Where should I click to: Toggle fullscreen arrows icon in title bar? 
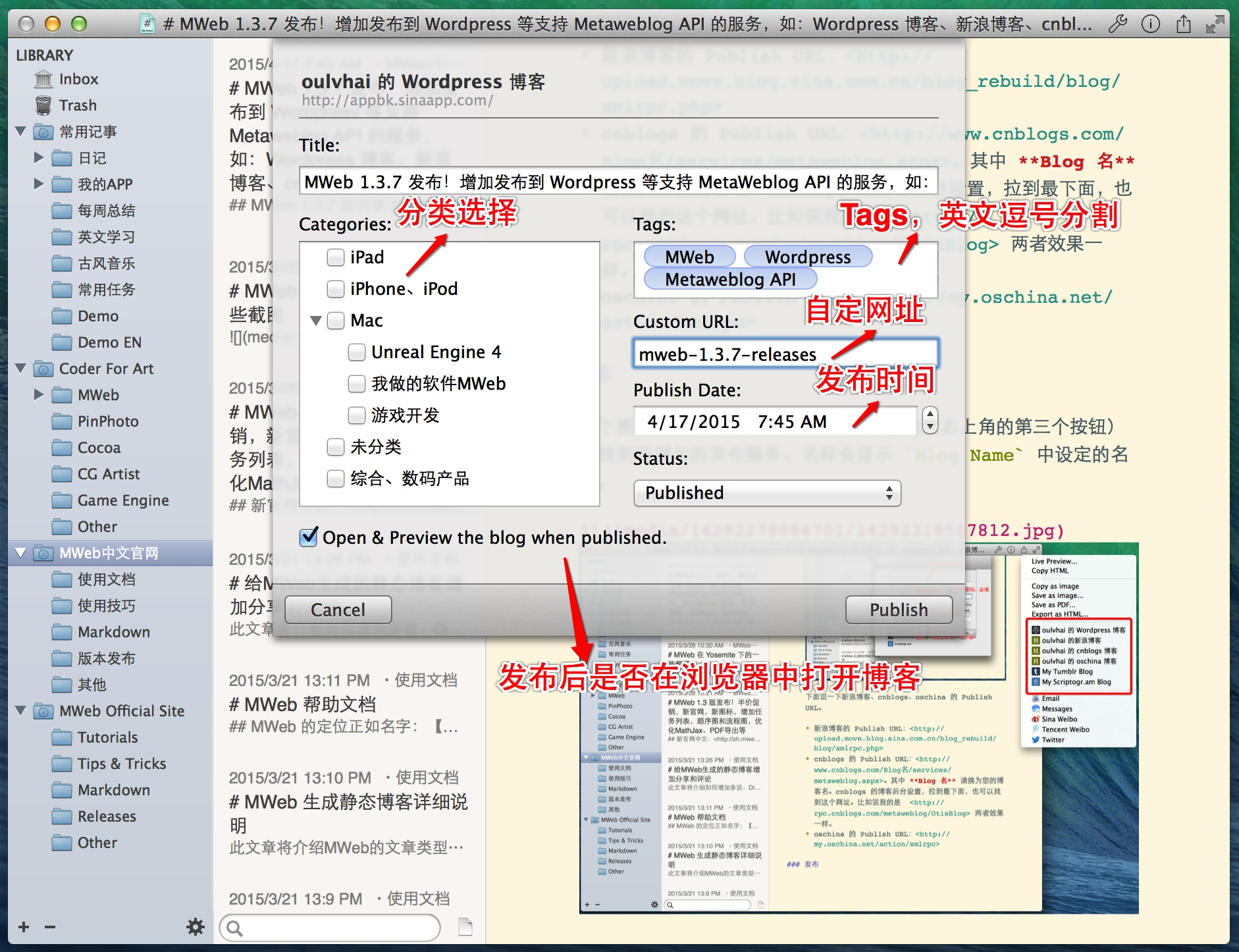(x=1215, y=24)
